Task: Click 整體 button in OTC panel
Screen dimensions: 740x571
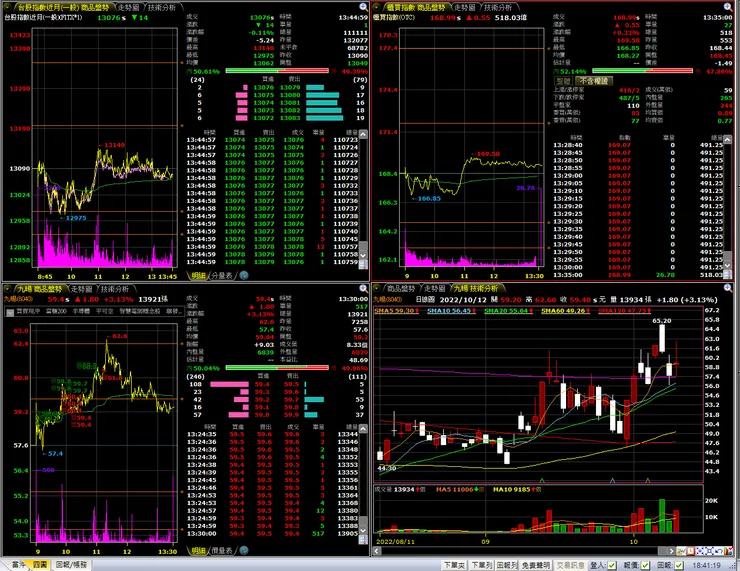Action: click(x=563, y=81)
